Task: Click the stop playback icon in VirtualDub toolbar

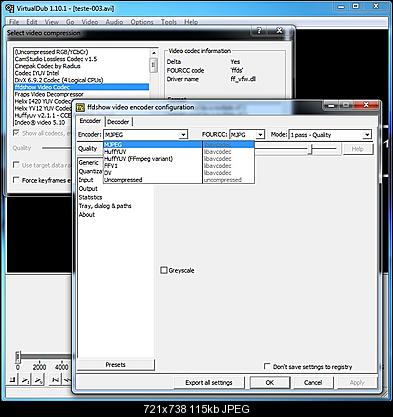Action: (13, 380)
